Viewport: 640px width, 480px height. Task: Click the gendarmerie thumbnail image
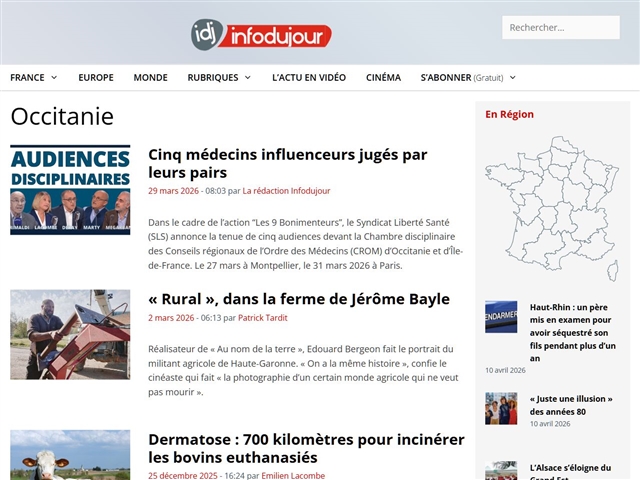[x=501, y=317]
